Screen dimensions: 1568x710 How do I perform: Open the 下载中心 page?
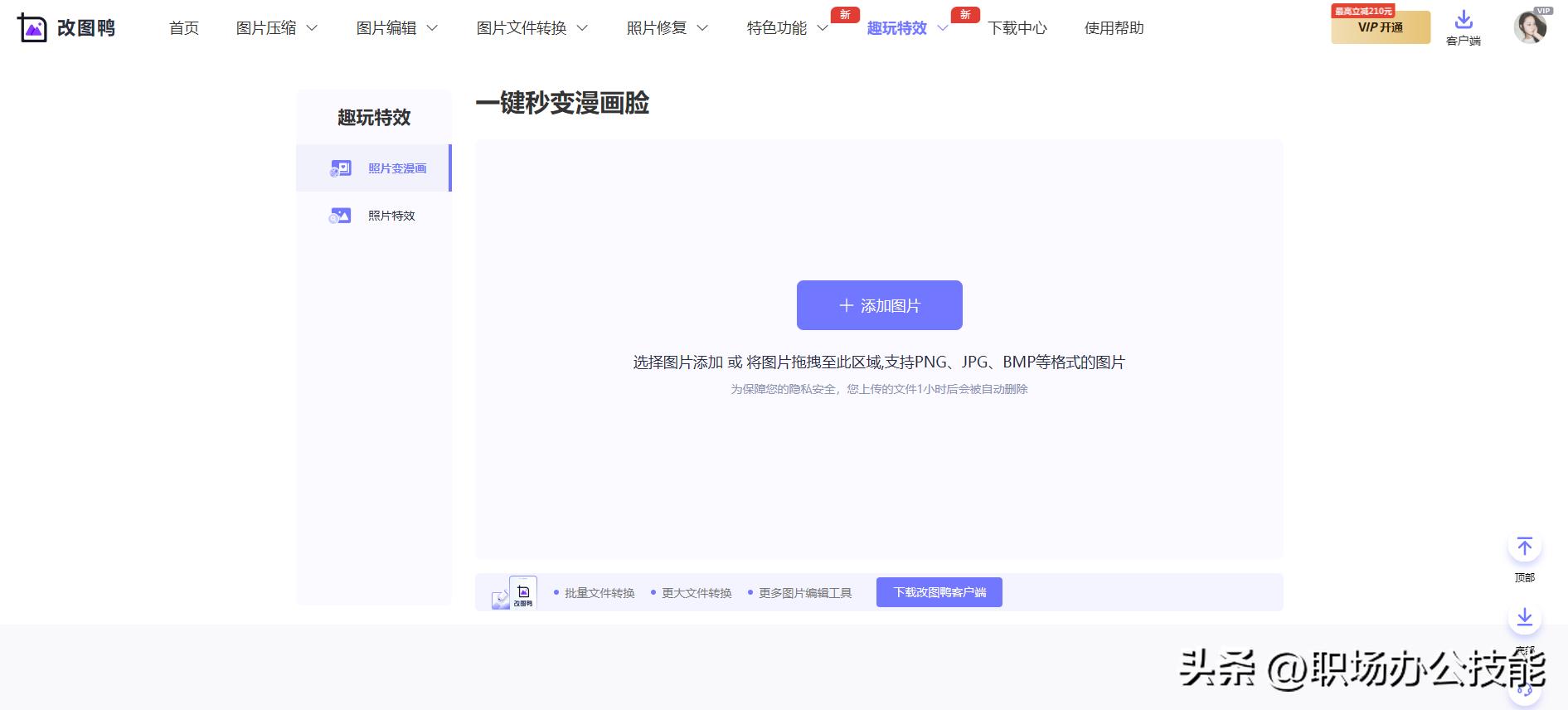[x=1017, y=28]
